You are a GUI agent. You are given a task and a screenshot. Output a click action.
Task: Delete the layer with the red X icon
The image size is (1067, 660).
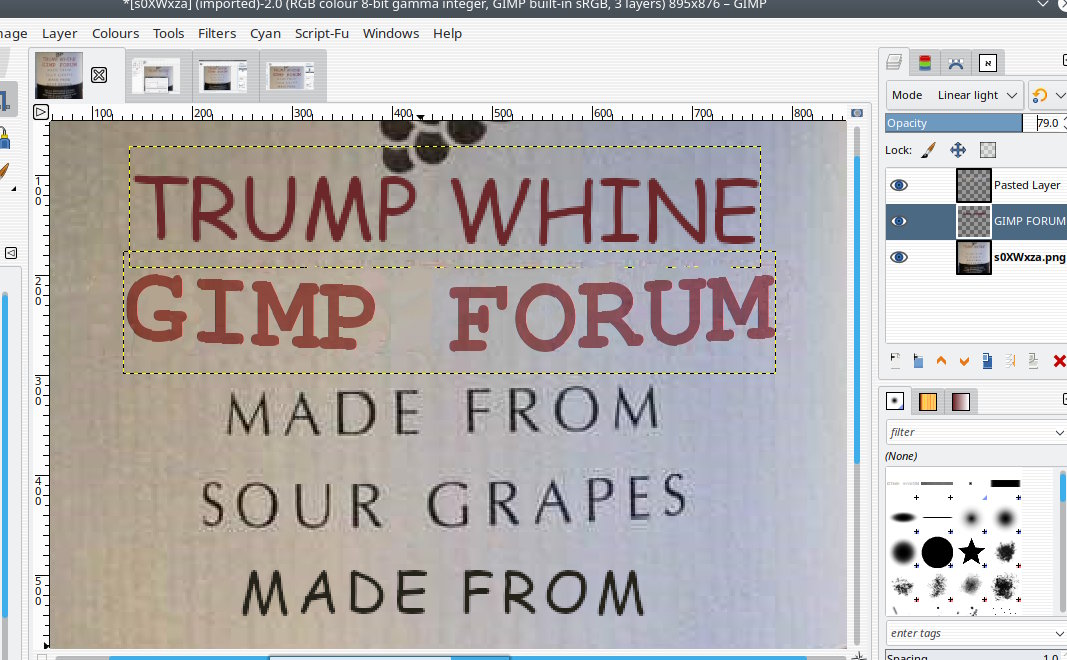click(x=1059, y=361)
